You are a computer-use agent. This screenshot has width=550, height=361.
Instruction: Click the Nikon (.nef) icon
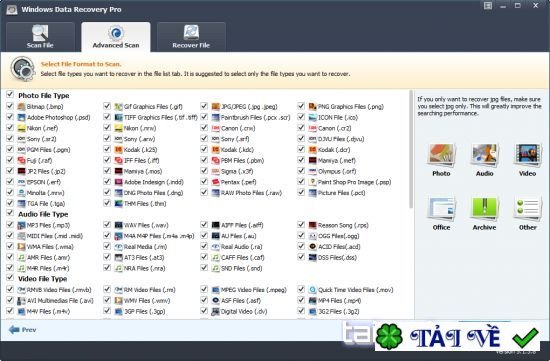point(21,128)
